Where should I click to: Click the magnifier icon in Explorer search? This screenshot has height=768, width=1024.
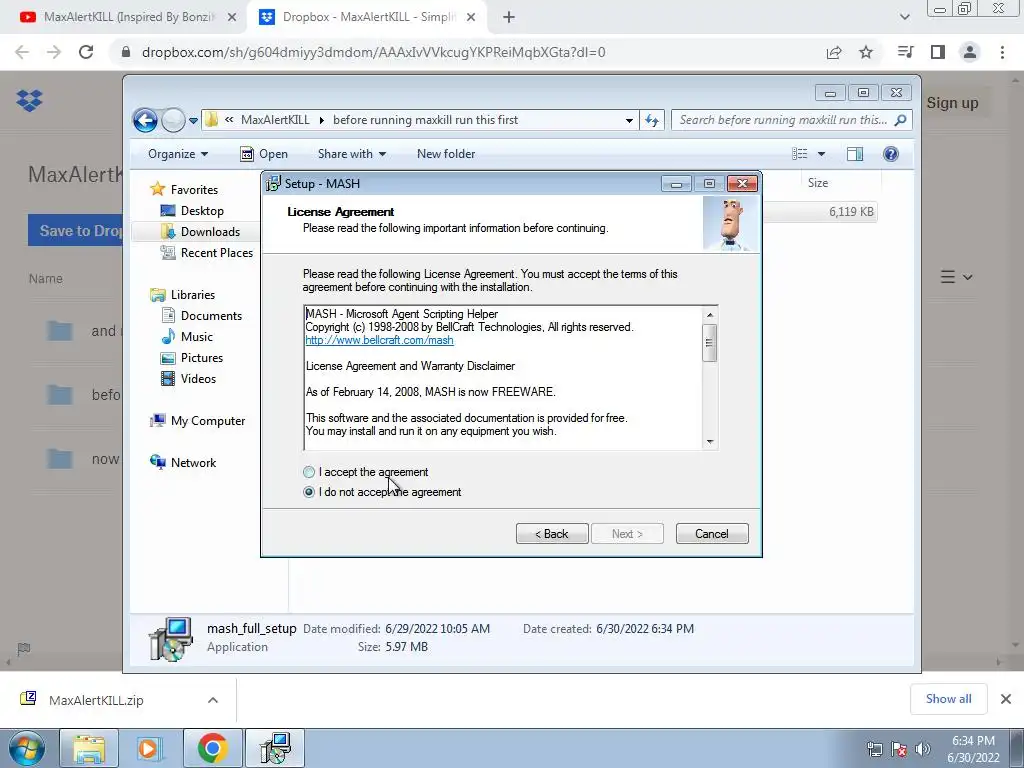click(x=901, y=120)
